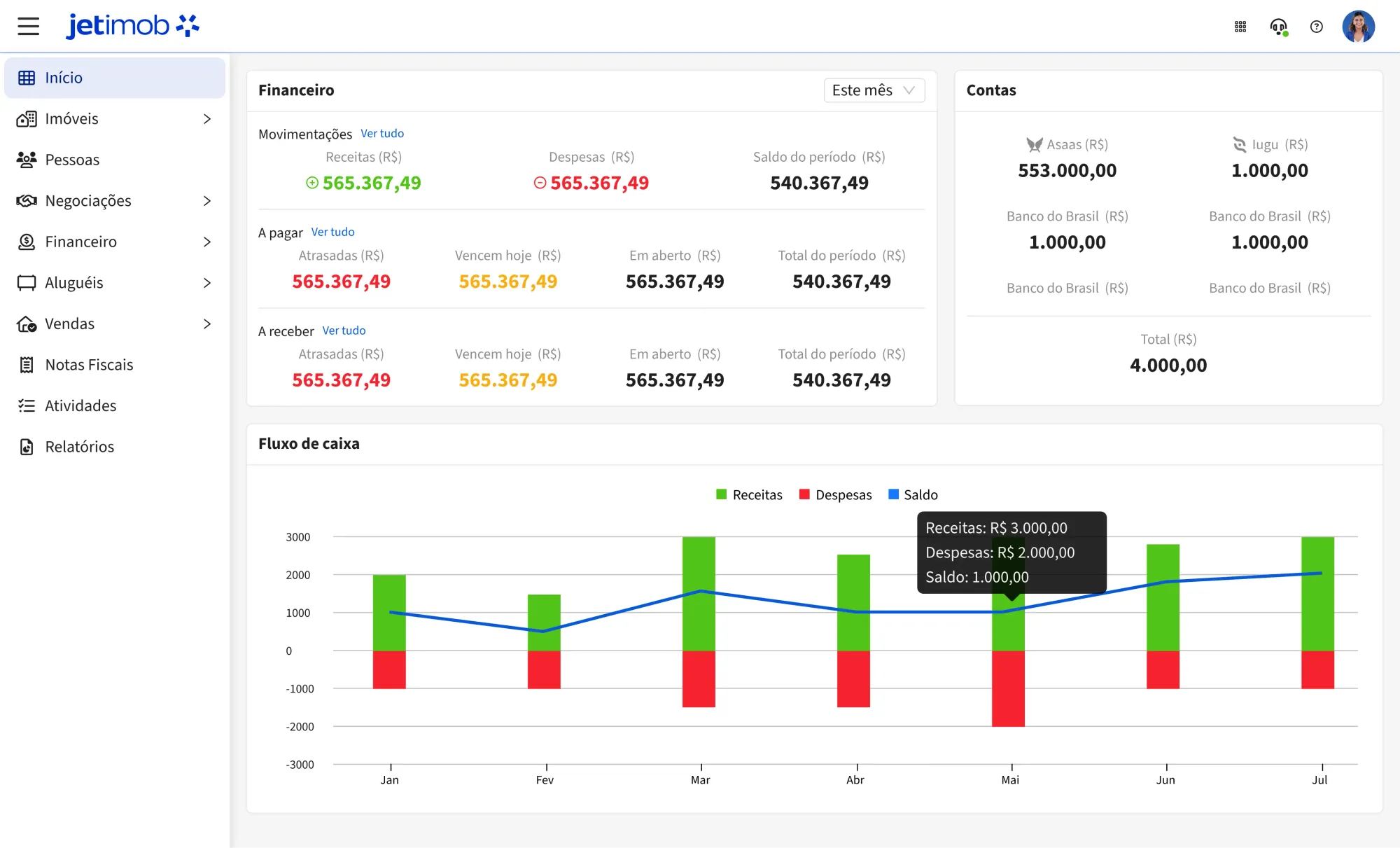Expand the Negociações submenu chevron
Screen dimensions: 1400x848
point(207,201)
